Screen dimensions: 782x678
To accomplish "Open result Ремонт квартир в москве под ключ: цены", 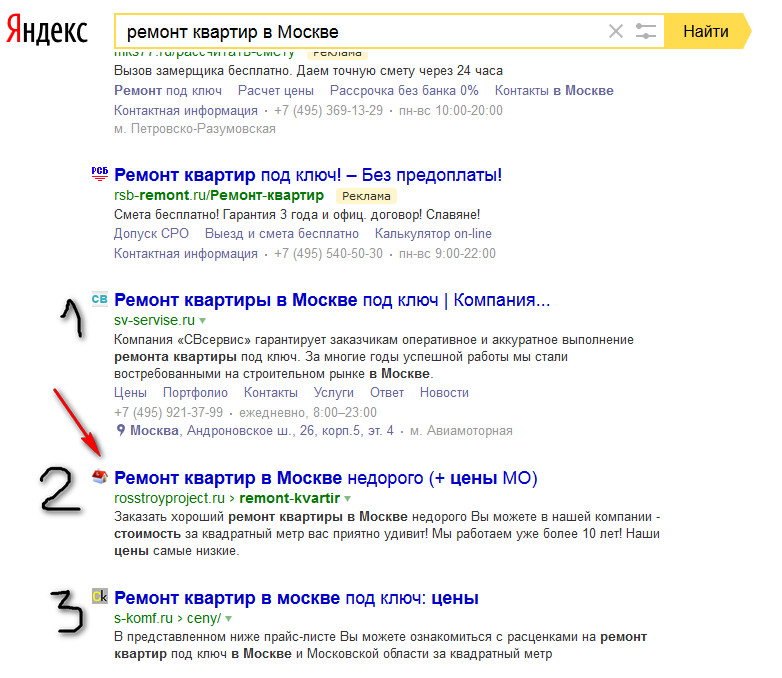I will [296, 598].
